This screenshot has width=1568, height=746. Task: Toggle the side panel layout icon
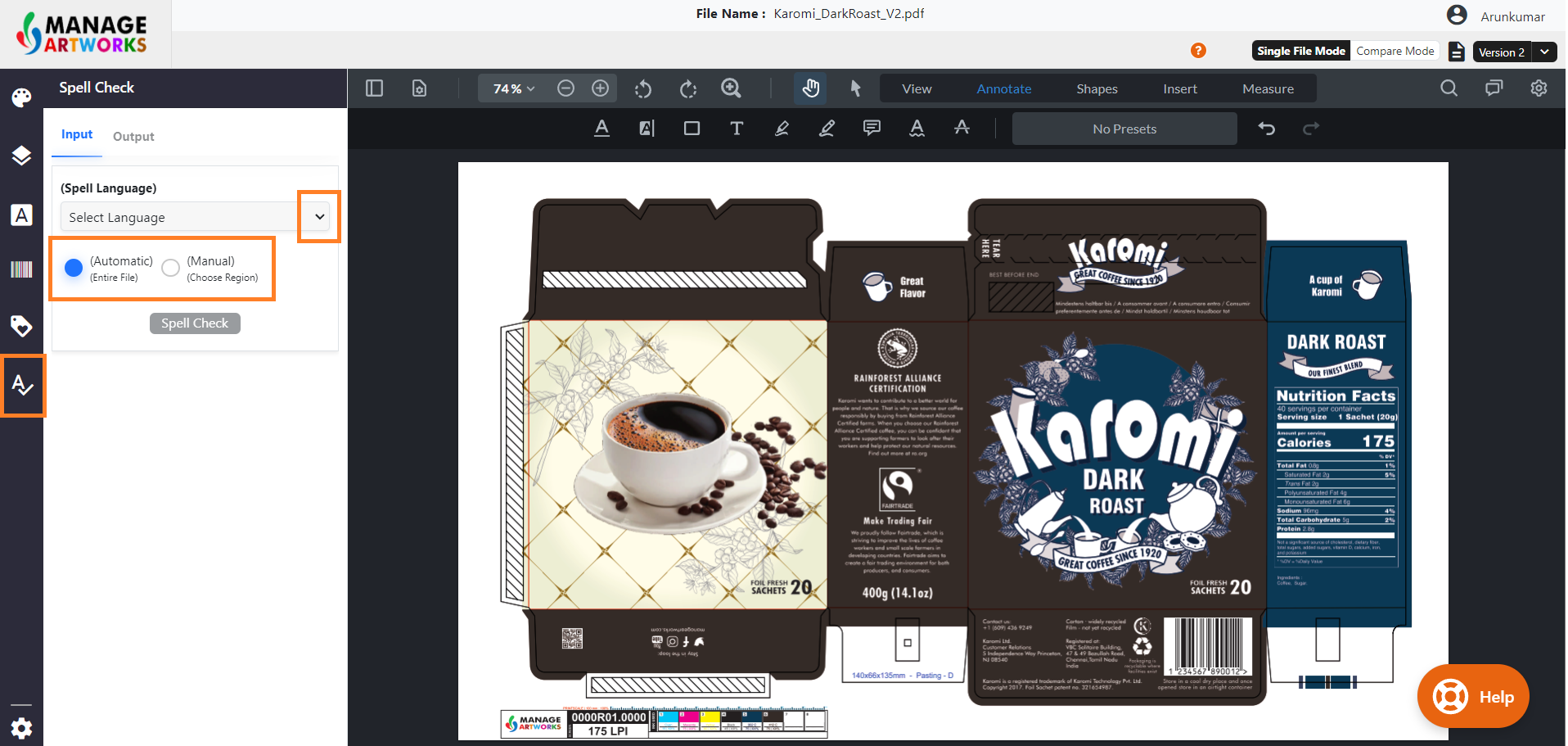point(374,88)
